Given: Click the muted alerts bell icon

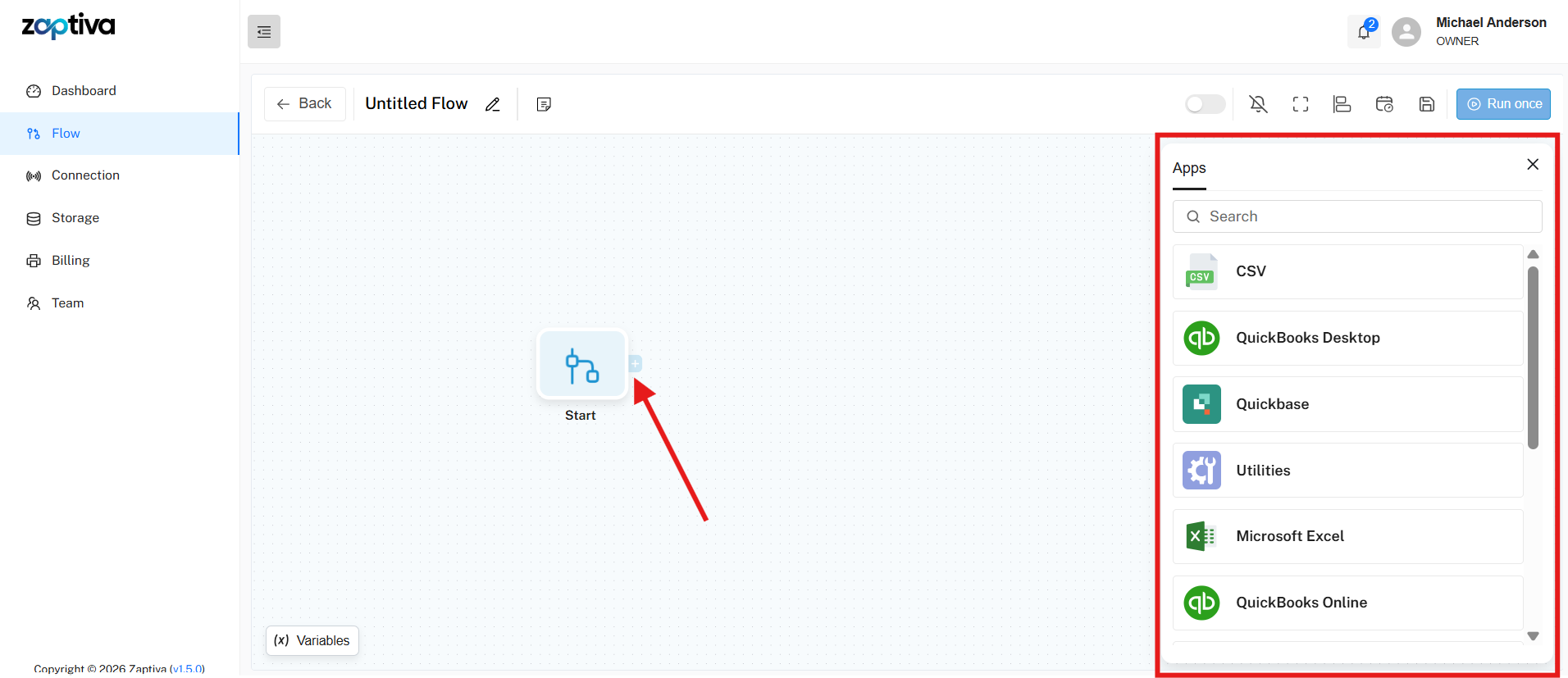Looking at the screenshot, I should point(1258,104).
